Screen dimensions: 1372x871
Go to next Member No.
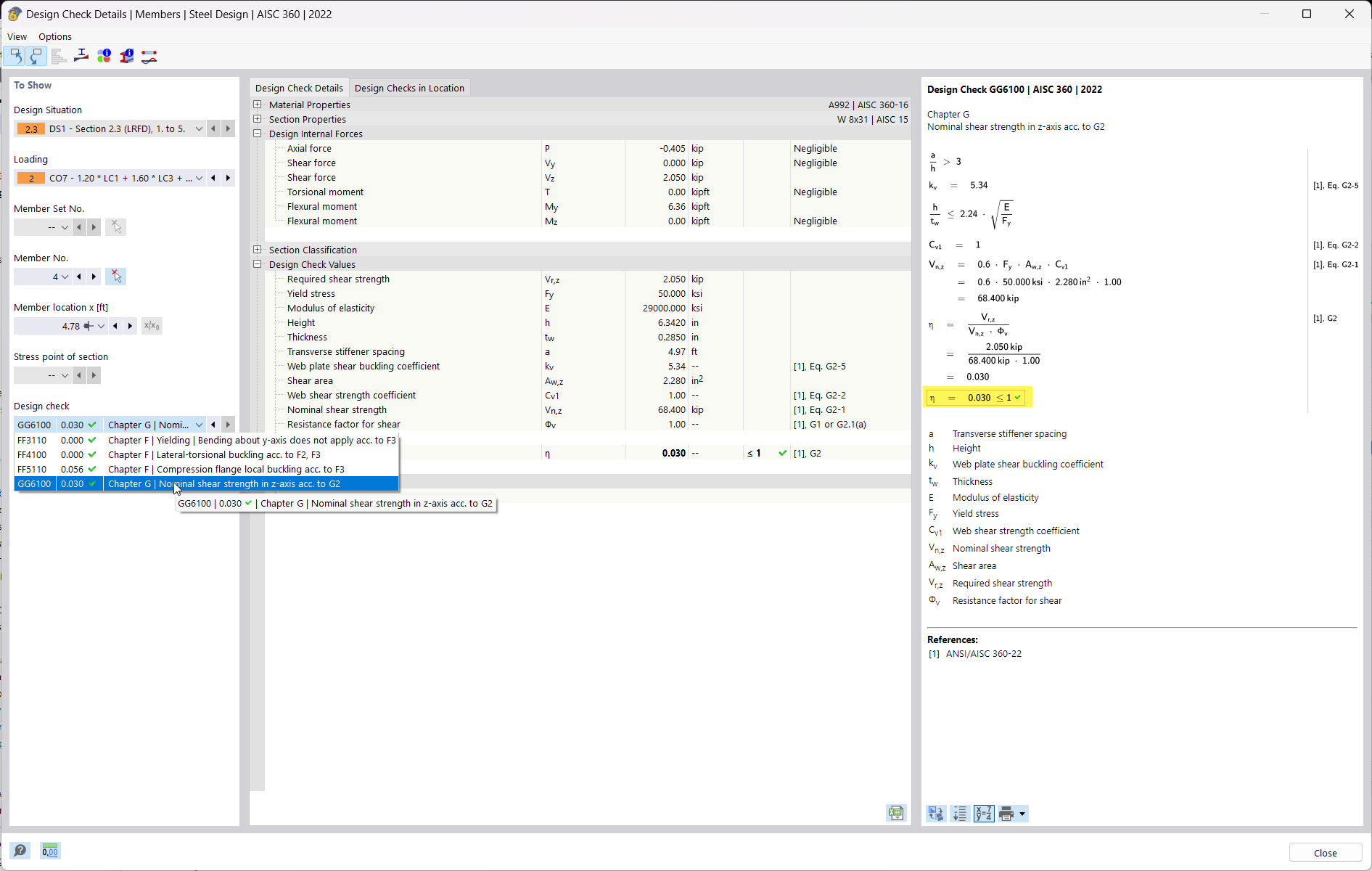tap(94, 277)
